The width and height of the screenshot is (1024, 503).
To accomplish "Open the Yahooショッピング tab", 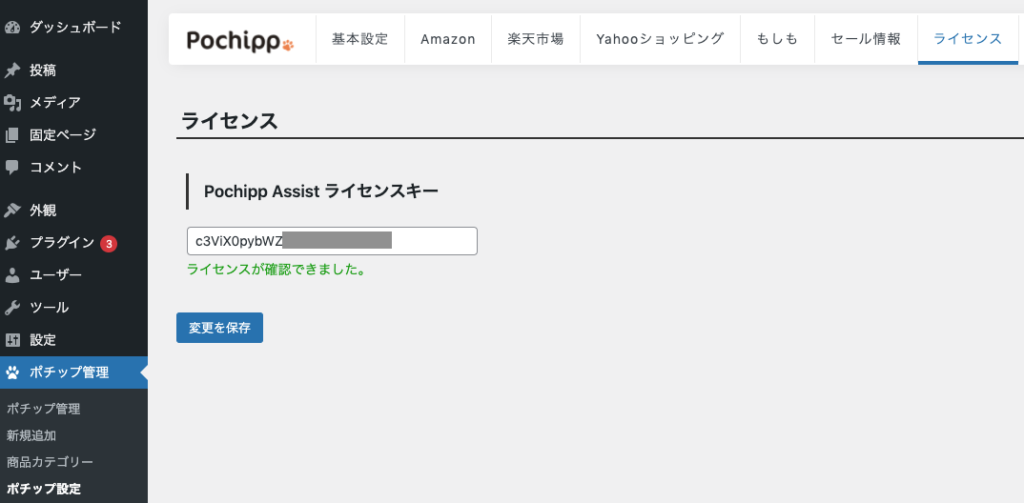I will tap(660, 39).
